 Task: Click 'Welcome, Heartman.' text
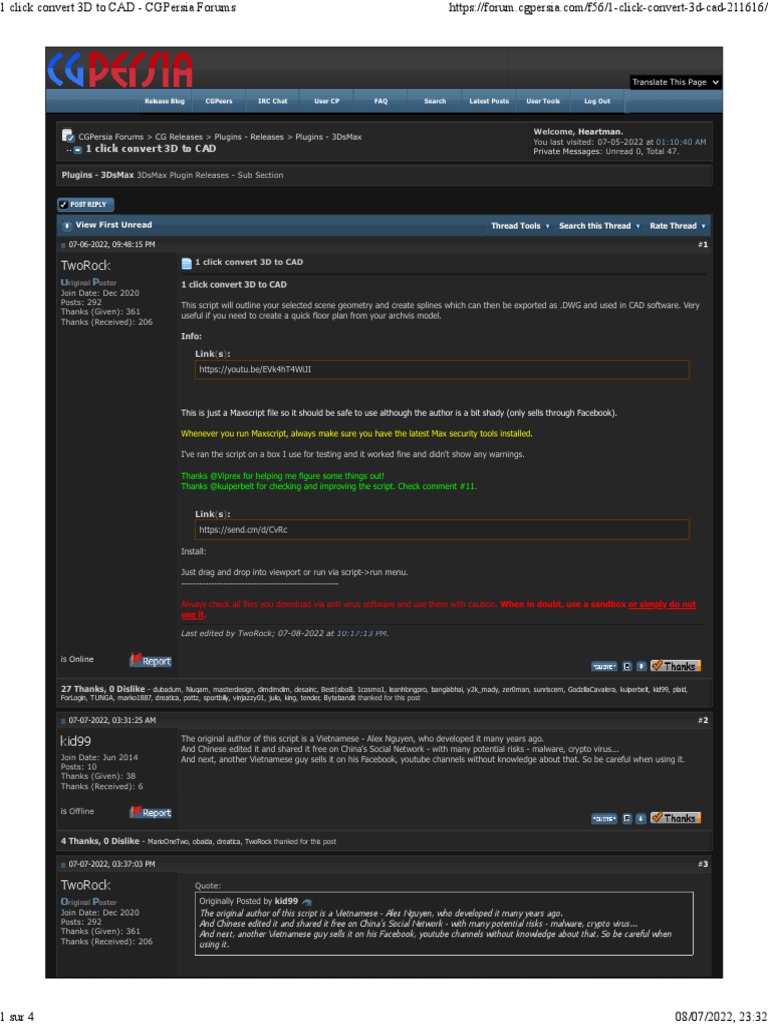(578, 132)
